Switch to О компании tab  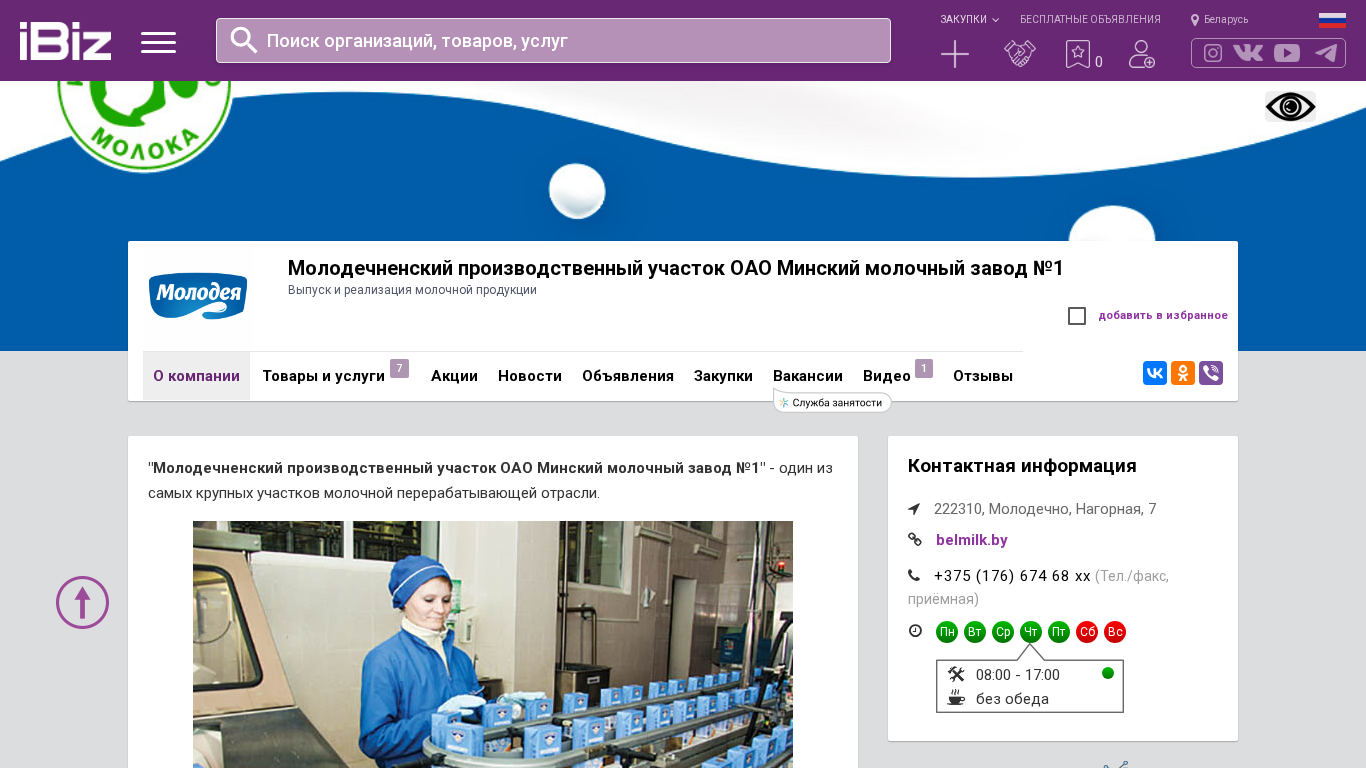(x=196, y=376)
